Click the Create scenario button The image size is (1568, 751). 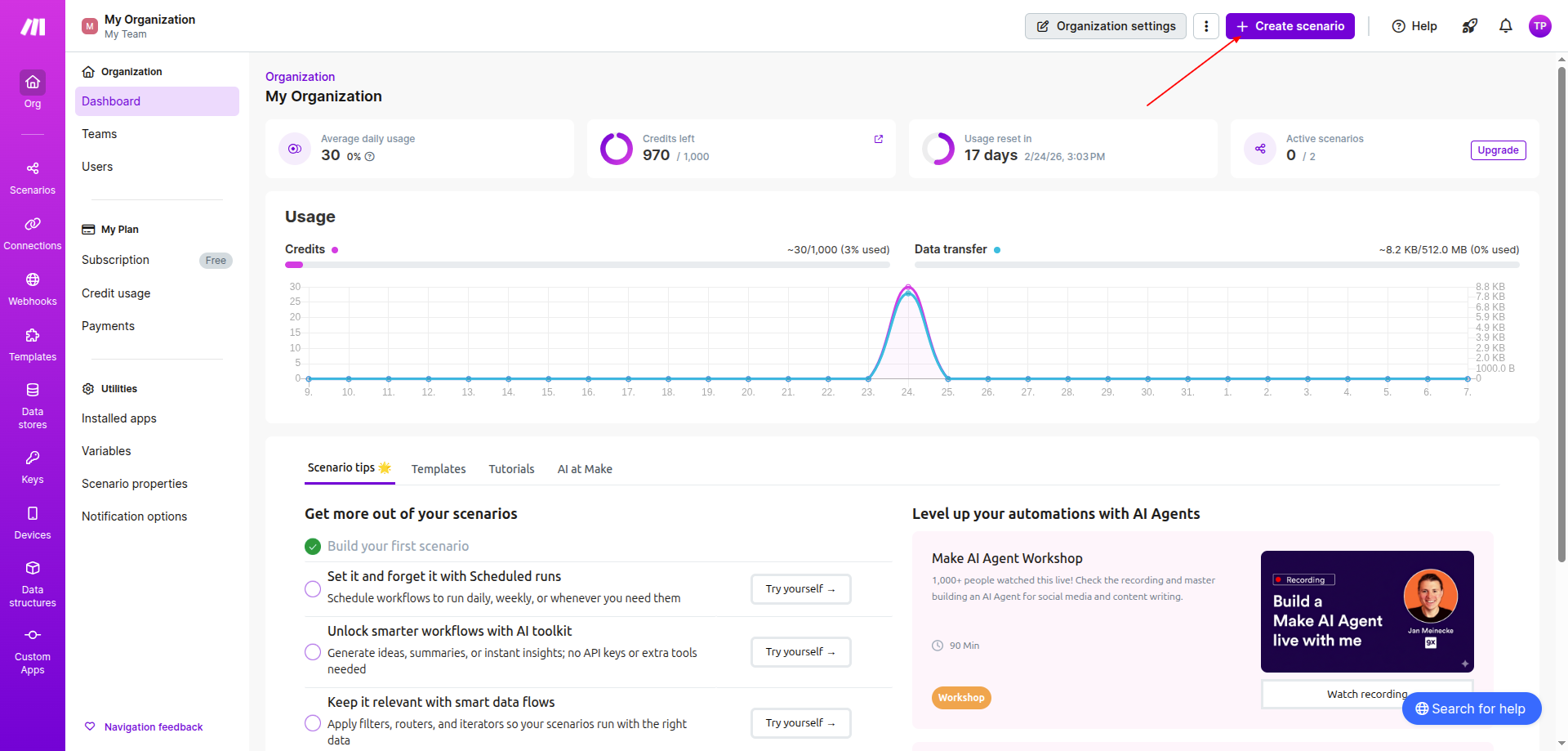pyautogui.click(x=1290, y=26)
